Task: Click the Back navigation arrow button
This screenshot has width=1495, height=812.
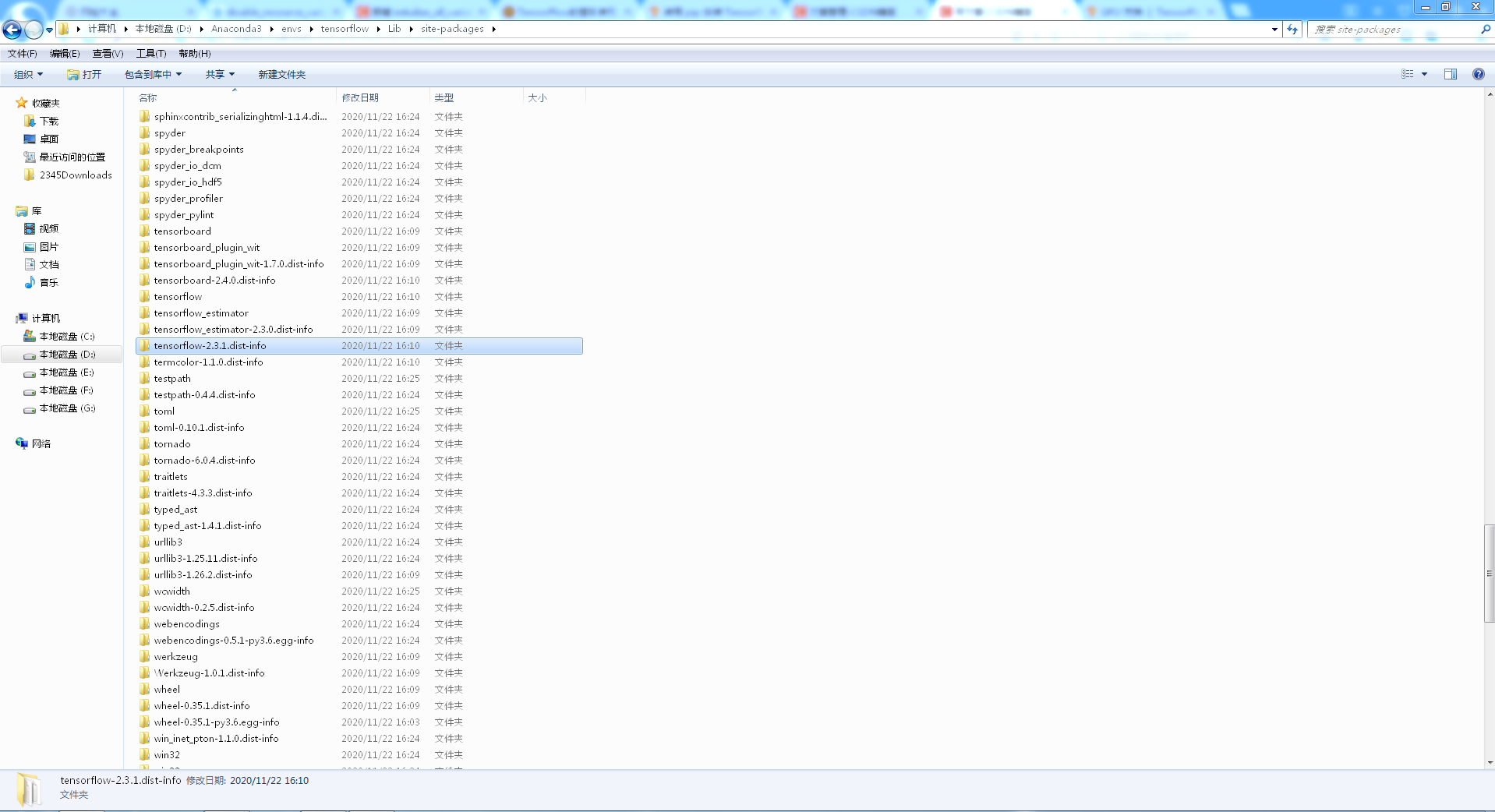Action: pos(12,30)
